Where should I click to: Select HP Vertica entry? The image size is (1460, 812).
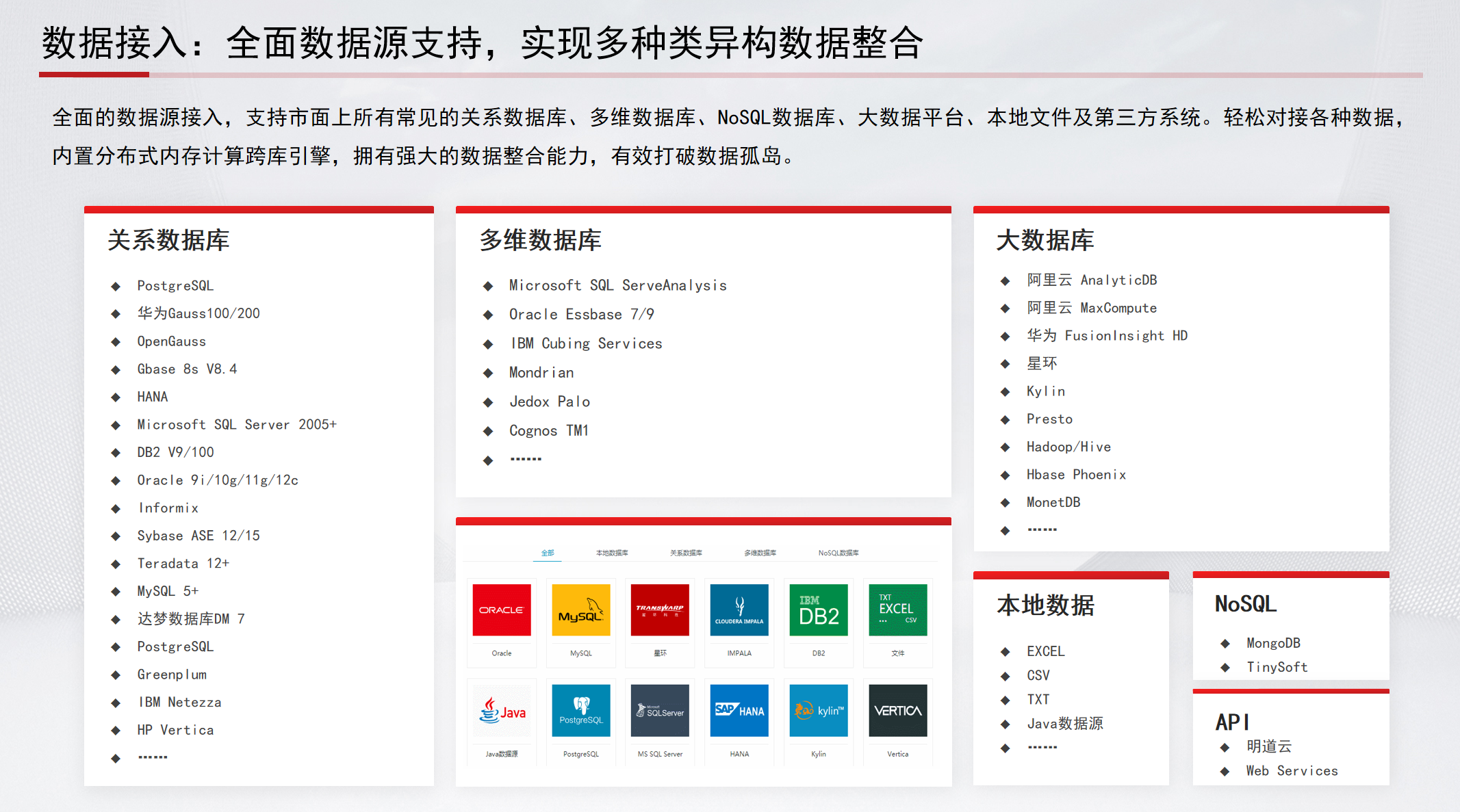click(x=176, y=730)
